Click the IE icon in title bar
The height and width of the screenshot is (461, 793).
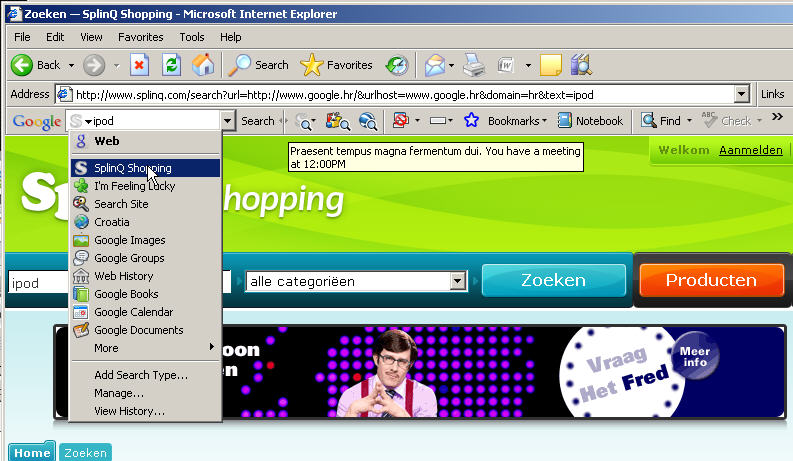[x=14, y=14]
